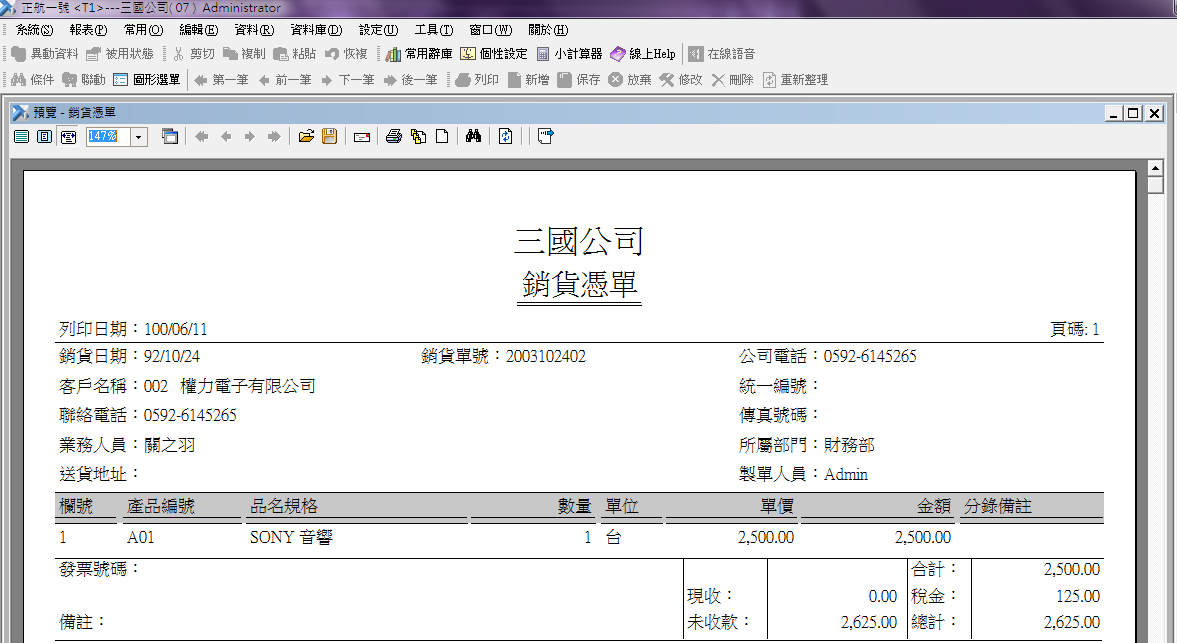Screen dimensions: 1177x643
Task: Toggle 圖形選單 graphic menu
Action: click(146, 80)
